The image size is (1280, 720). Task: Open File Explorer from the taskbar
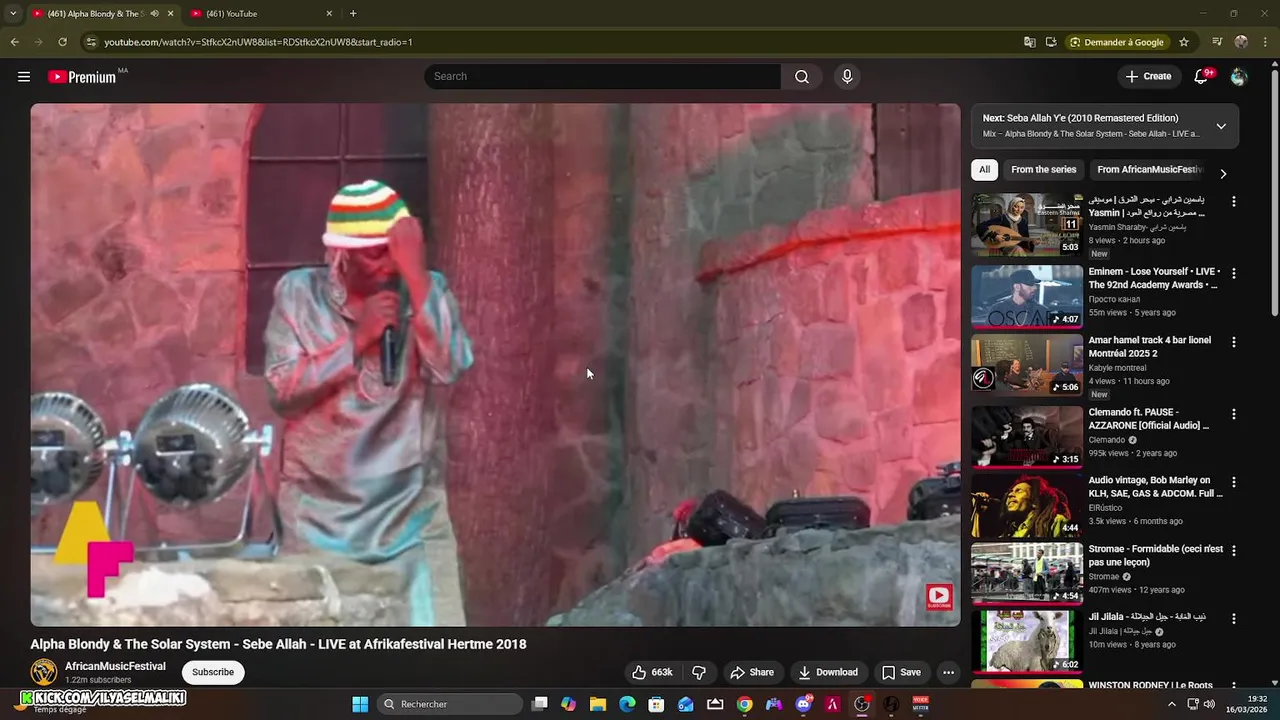pos(598,704)
